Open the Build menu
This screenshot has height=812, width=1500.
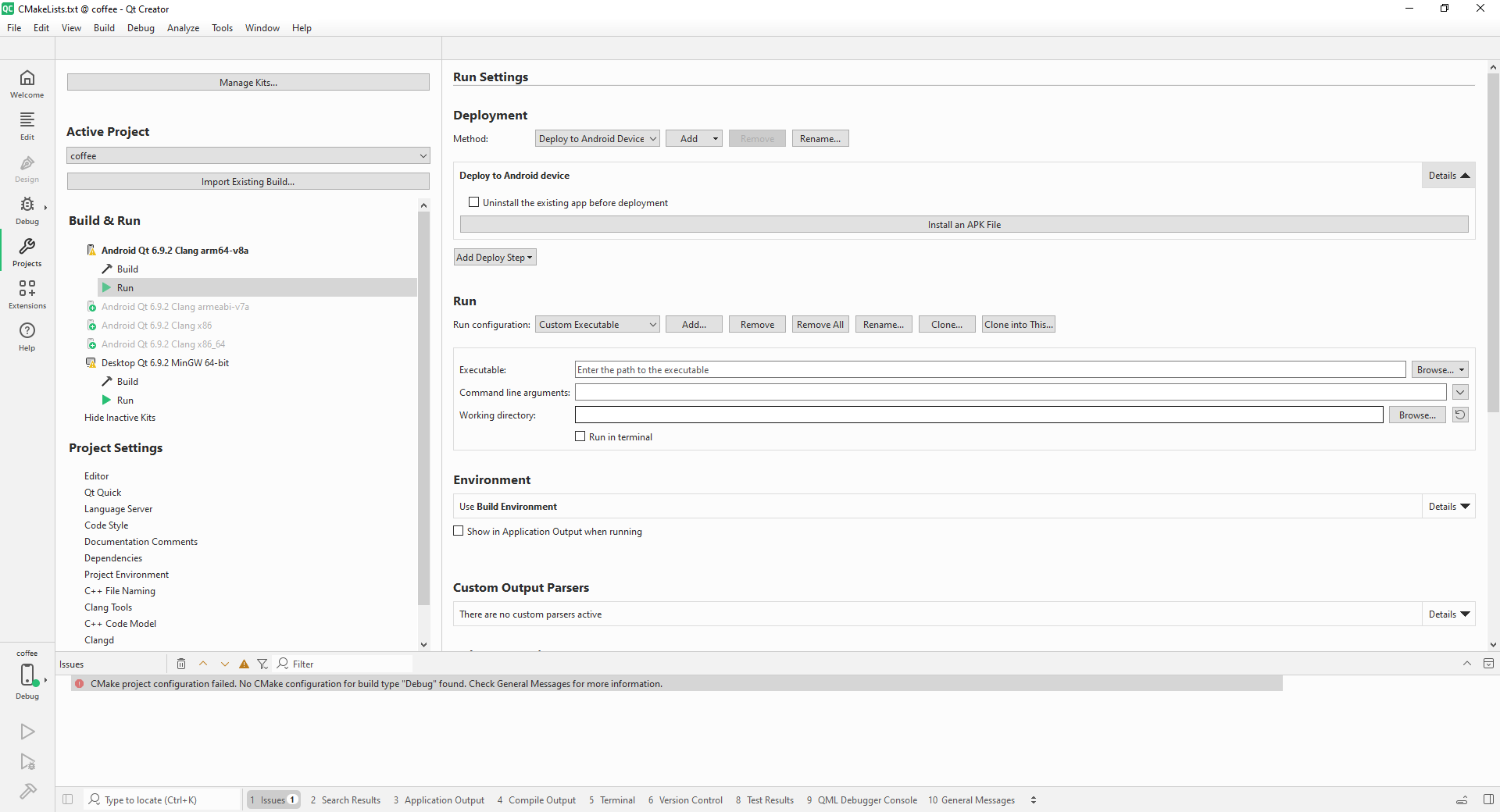coord(104,27)
